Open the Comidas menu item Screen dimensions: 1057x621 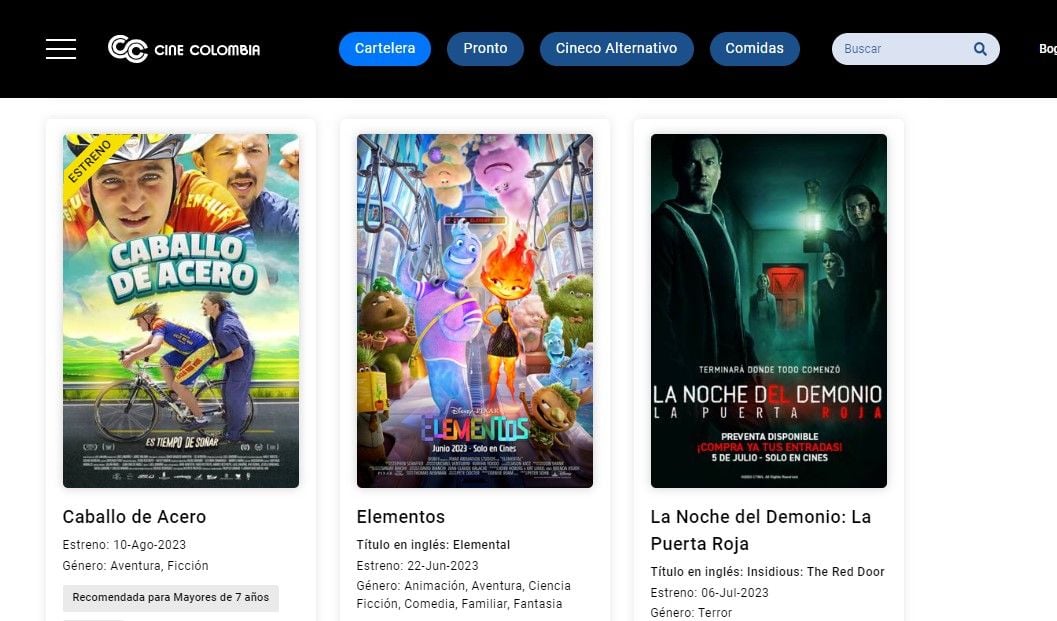coord(754,47)
